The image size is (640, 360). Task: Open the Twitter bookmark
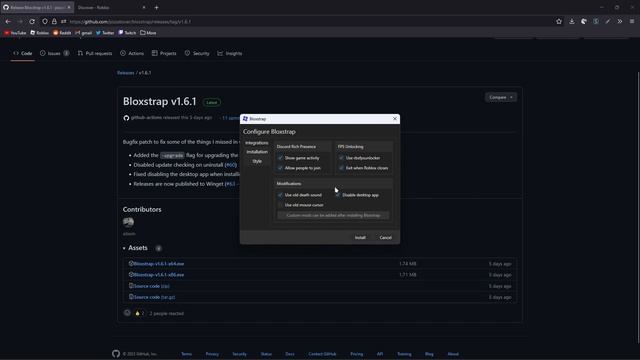point(105,33)
